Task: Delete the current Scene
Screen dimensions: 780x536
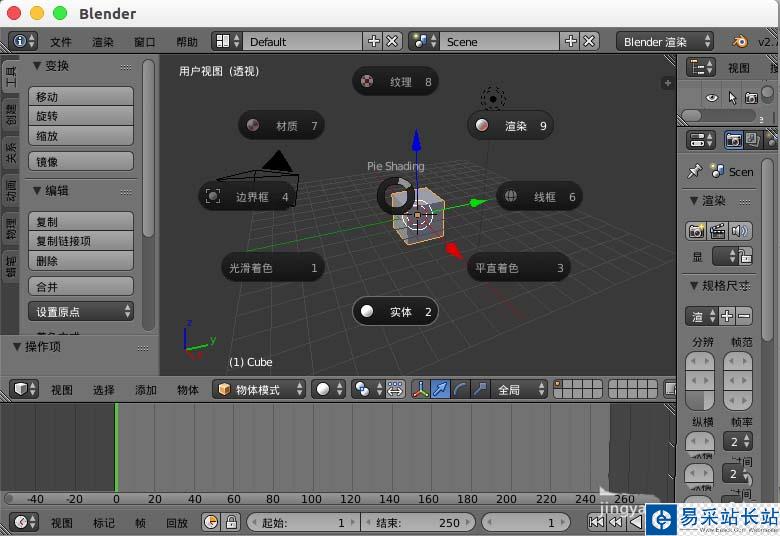Action: click(x=589, y=41)
